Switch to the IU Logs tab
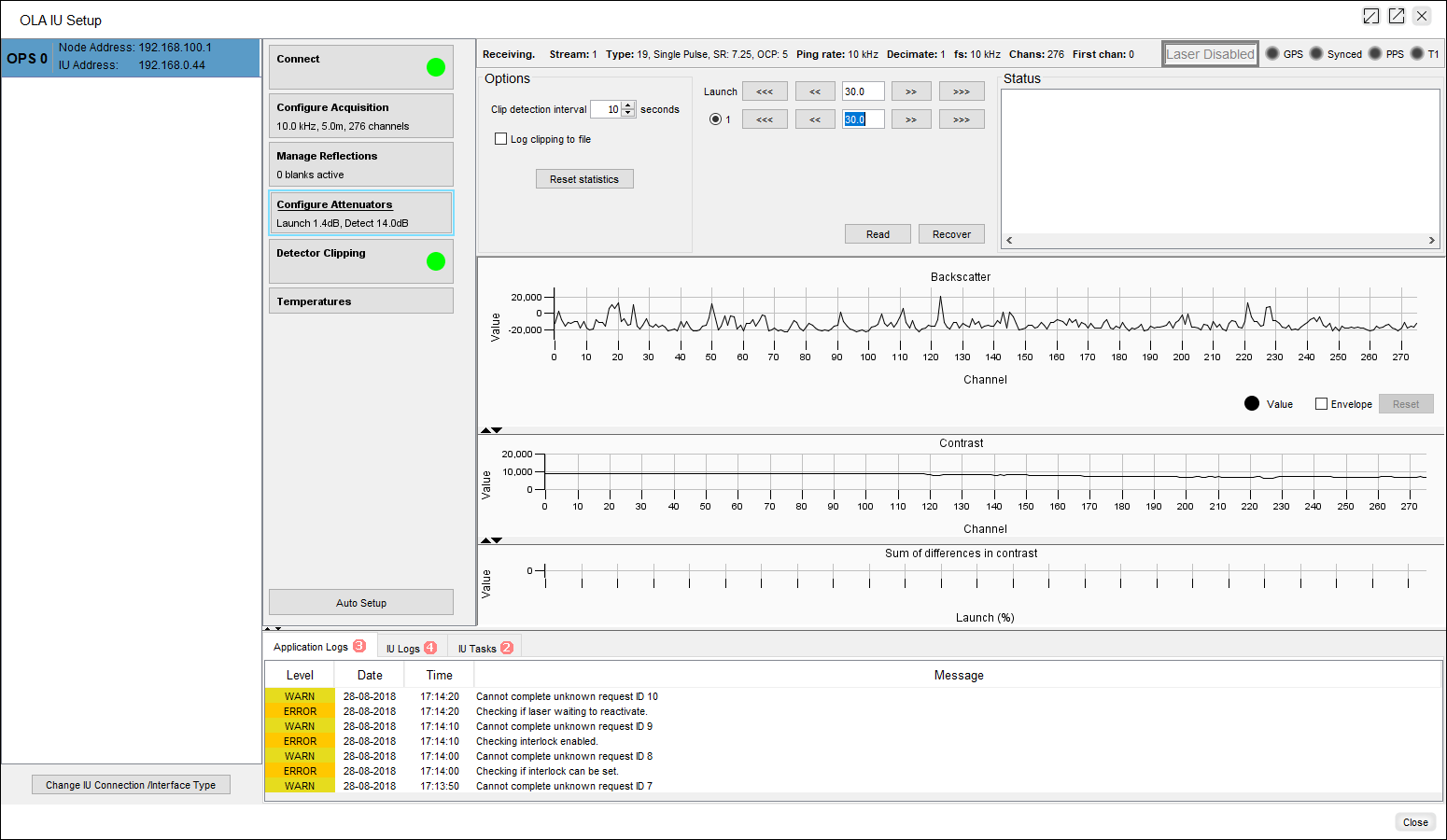This screenshot has height=840, width=1447. coord(411,646)
